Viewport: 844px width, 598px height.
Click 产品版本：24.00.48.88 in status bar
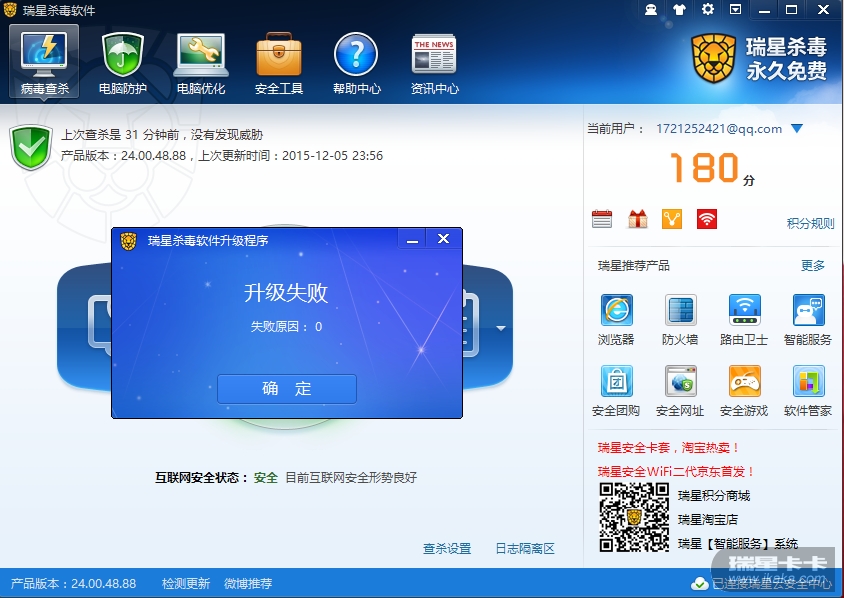(73, 583)
